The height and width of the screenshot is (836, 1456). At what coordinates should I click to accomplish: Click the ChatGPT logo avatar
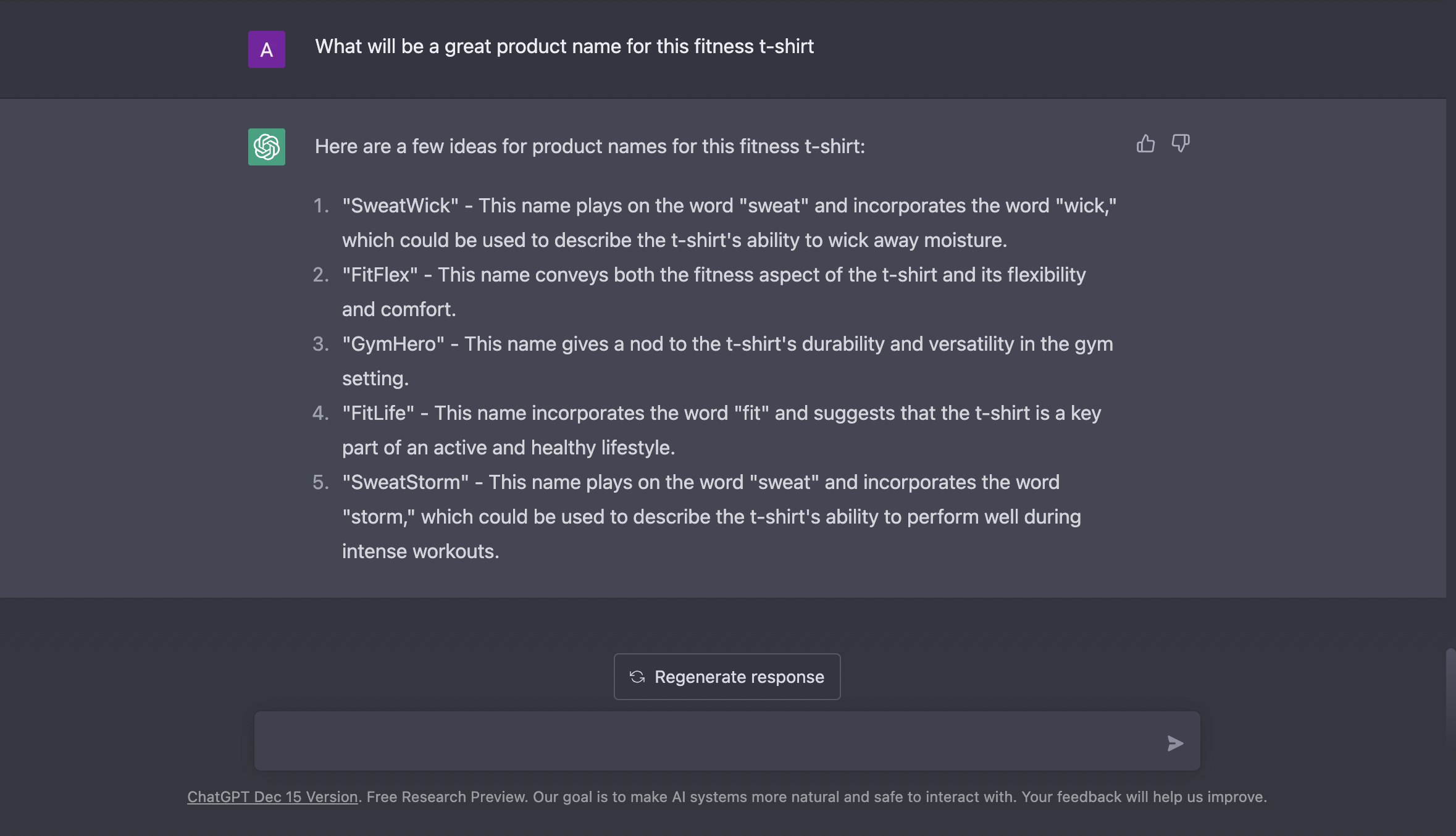point(267,147)
